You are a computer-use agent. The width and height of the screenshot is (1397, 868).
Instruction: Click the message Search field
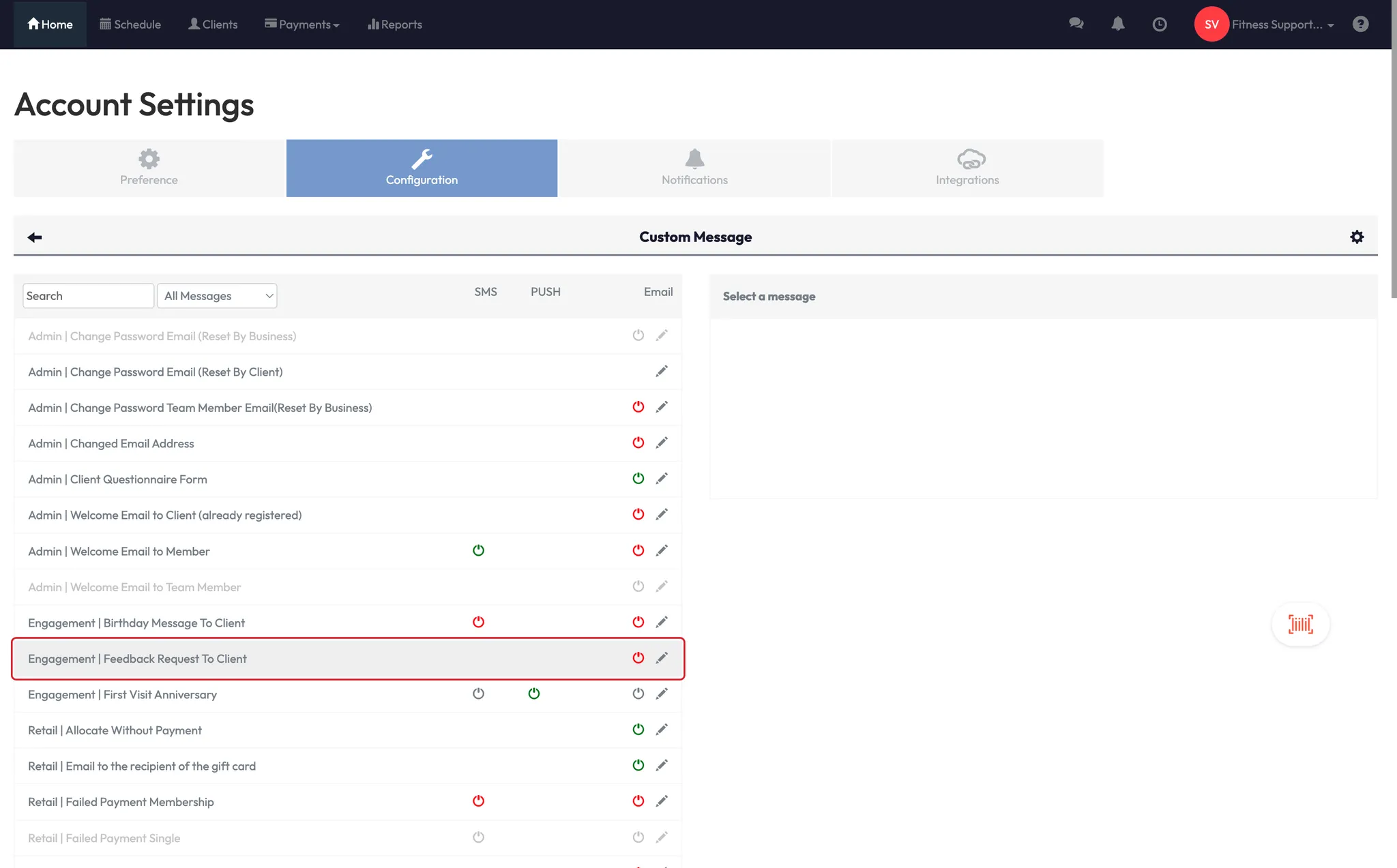click(x=87, y=296)
